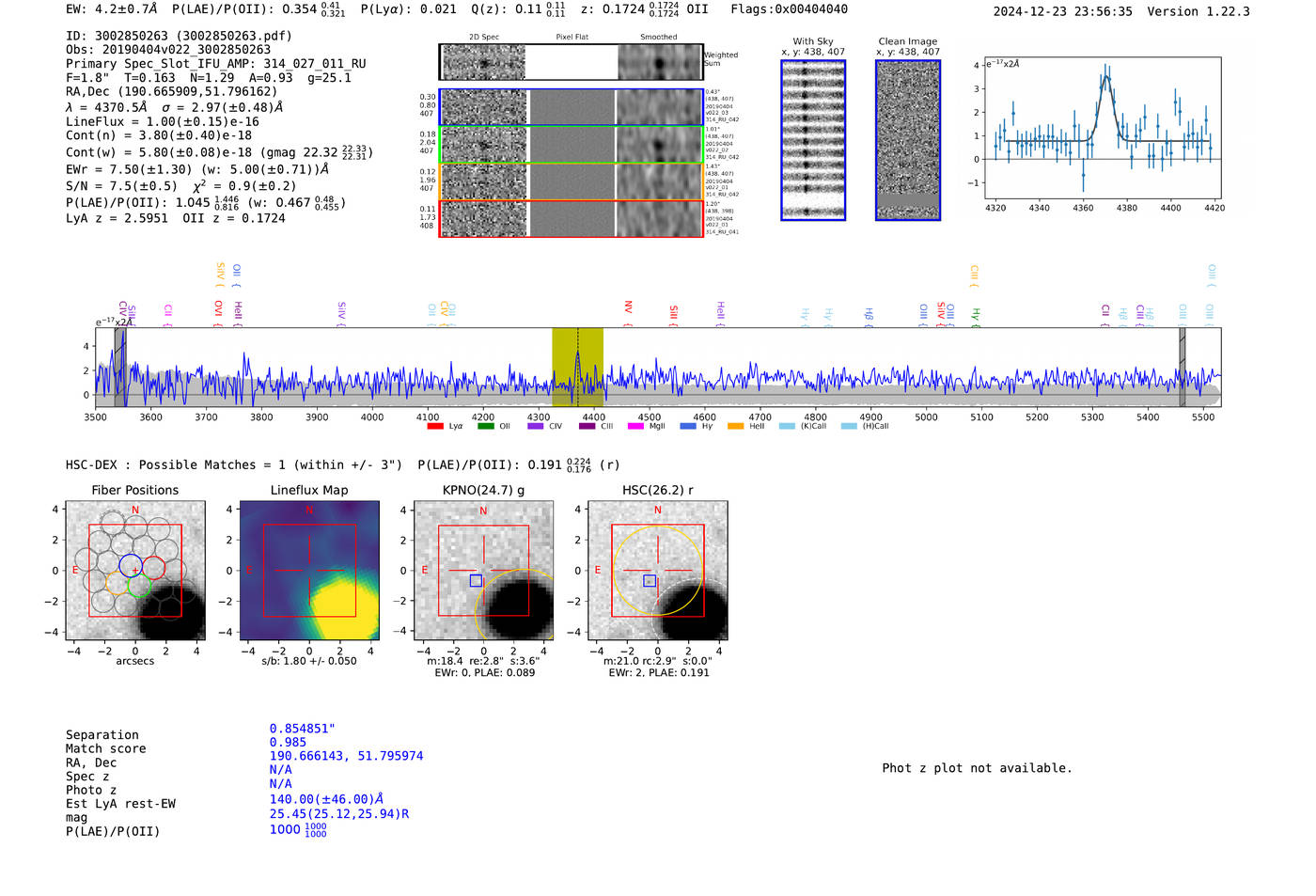Open the Fiber Positions image
This screenshot has width=1316, height=896.
click(x=135, y=570)
